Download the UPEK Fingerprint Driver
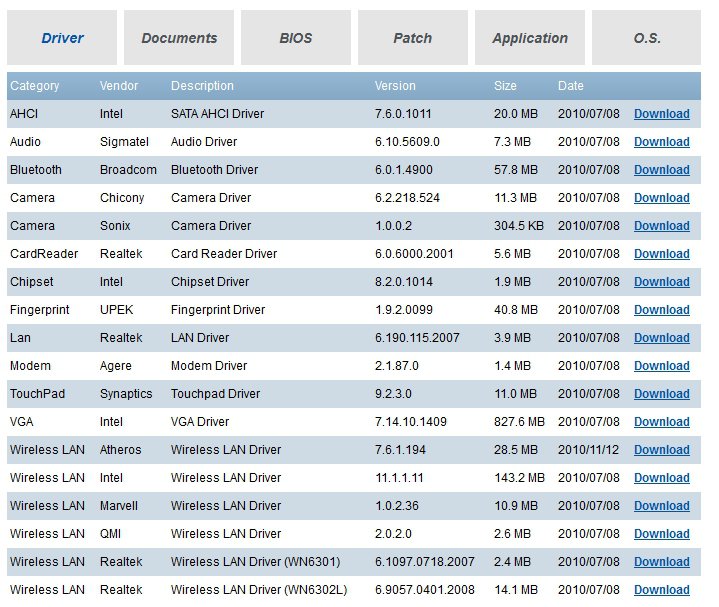 662,309
